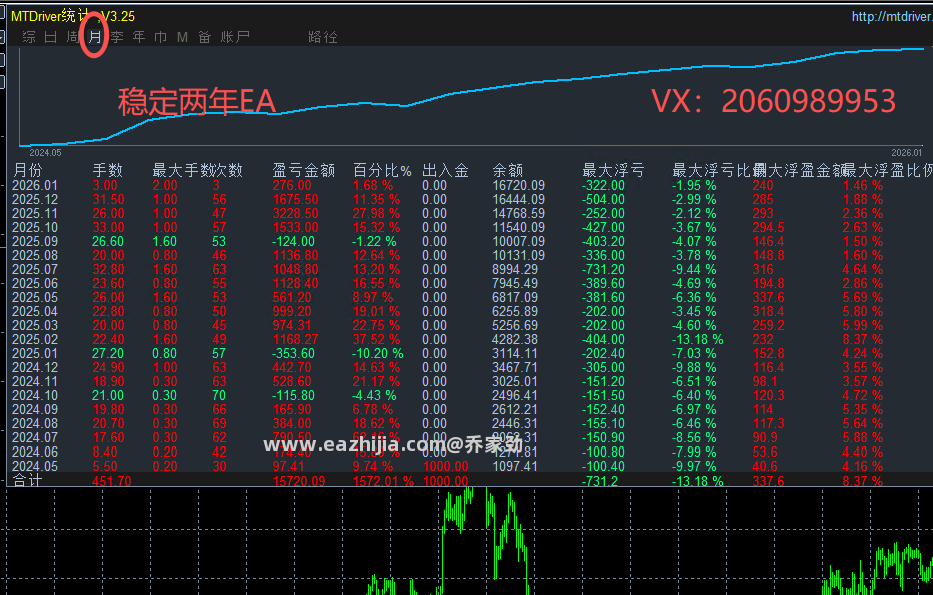The width and height of the screenshot is (933, 595).
Task: Click max floating profit 337.6 in 2025.05 row
Action: (768, 298)
